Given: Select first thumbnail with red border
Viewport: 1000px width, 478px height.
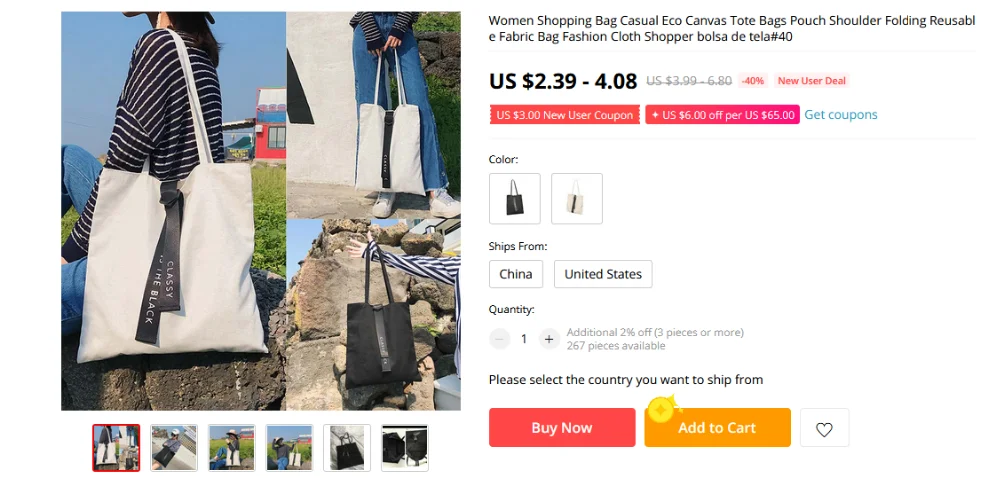Looking at the screenshot, I should [116, 448].
